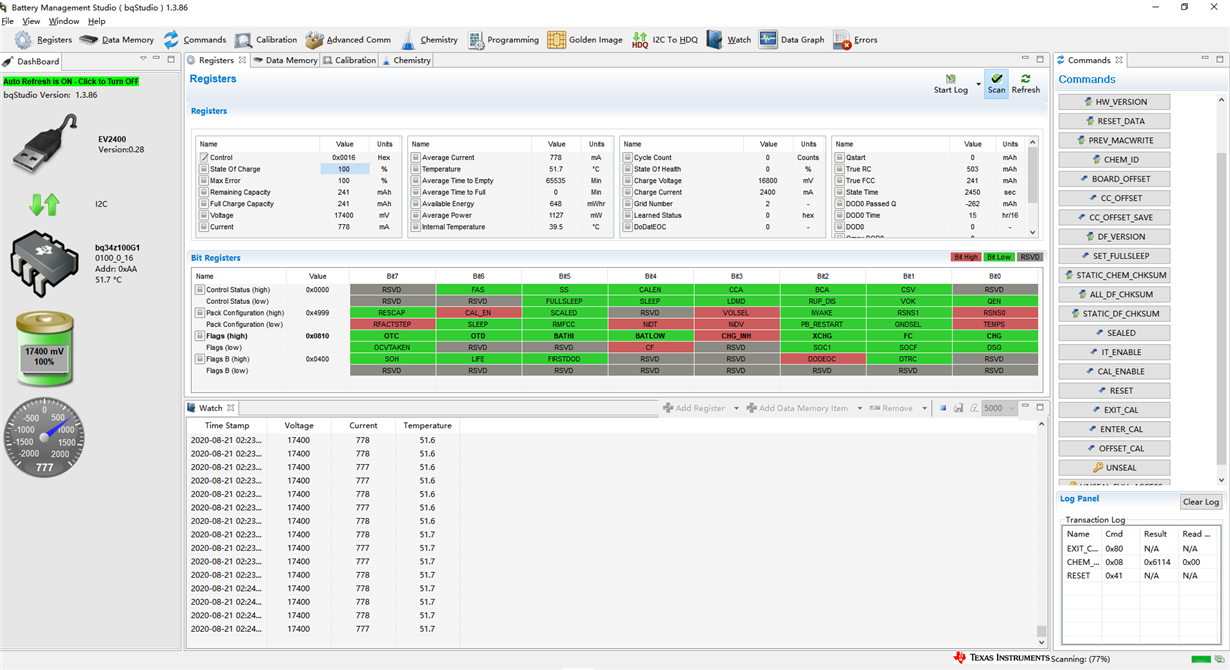Open the Remove dropdown arrow
1230x670 pixels.
tap(924, 408)
